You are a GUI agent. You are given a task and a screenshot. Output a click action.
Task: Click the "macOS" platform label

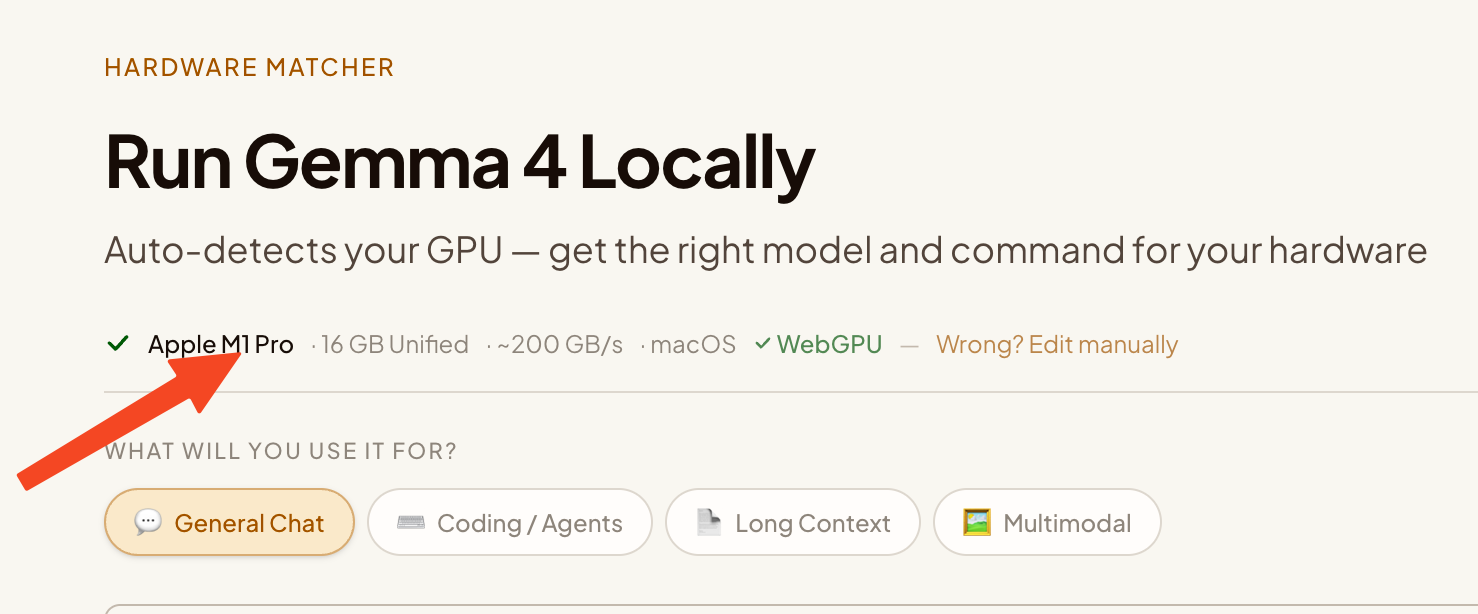[x=693, y=345]
